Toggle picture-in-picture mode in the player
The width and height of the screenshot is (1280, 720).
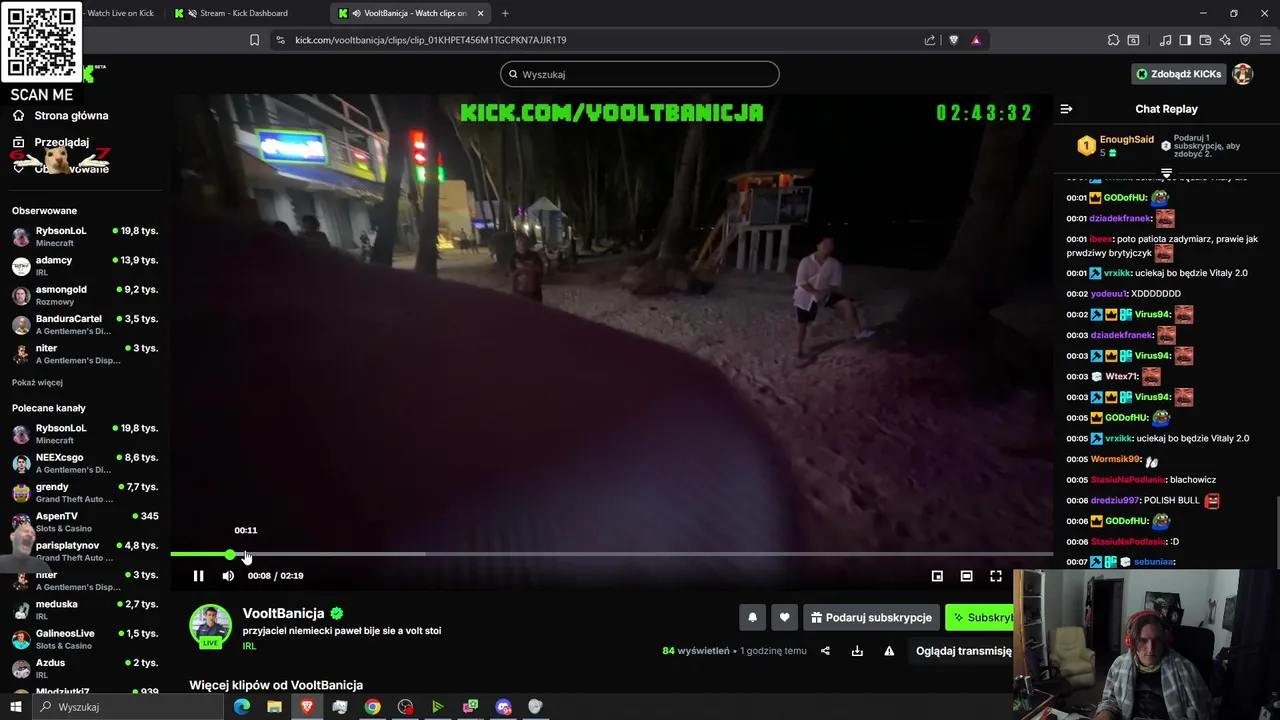937,576
